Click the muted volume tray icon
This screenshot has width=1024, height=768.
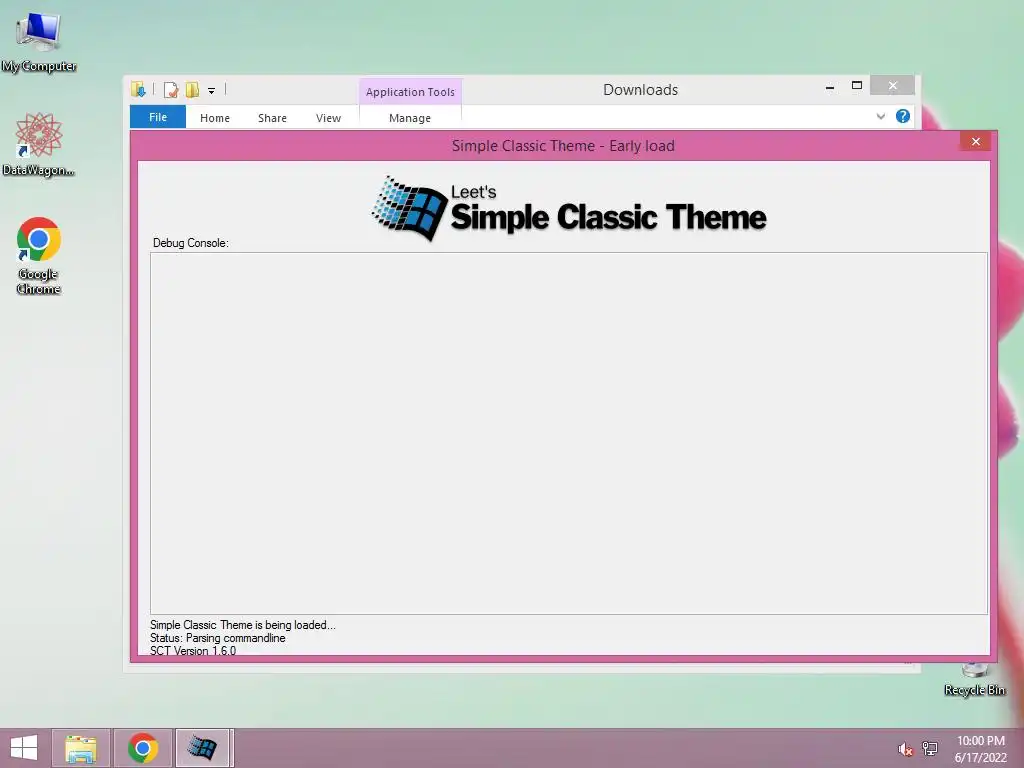pyautogui.click(x=905, y=749)
